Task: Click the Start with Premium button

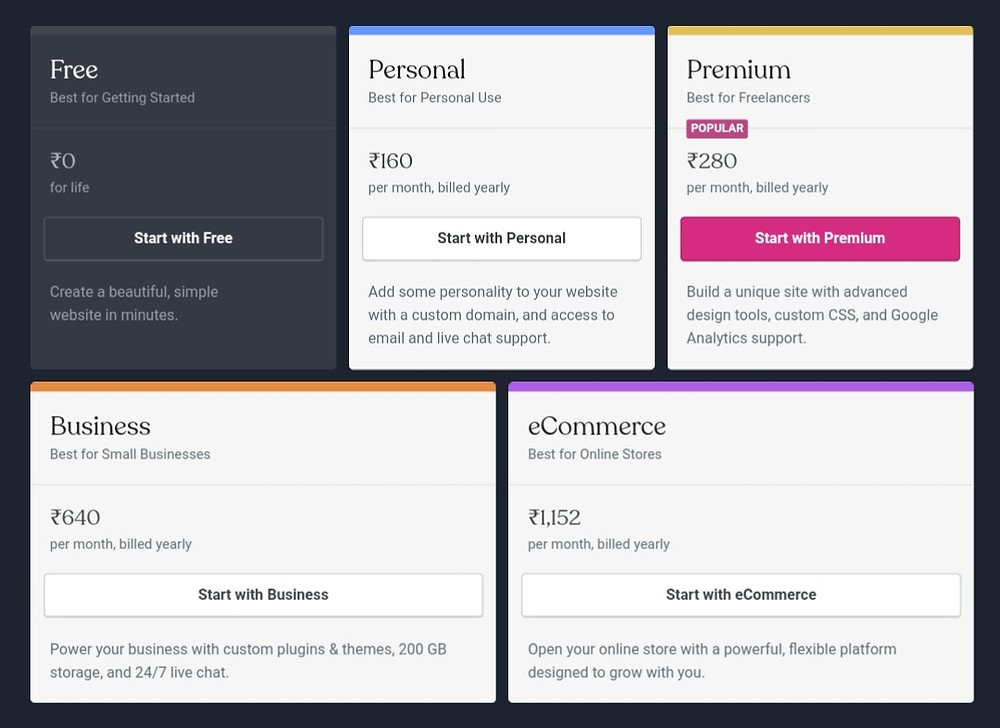Action: coord(819,238)
